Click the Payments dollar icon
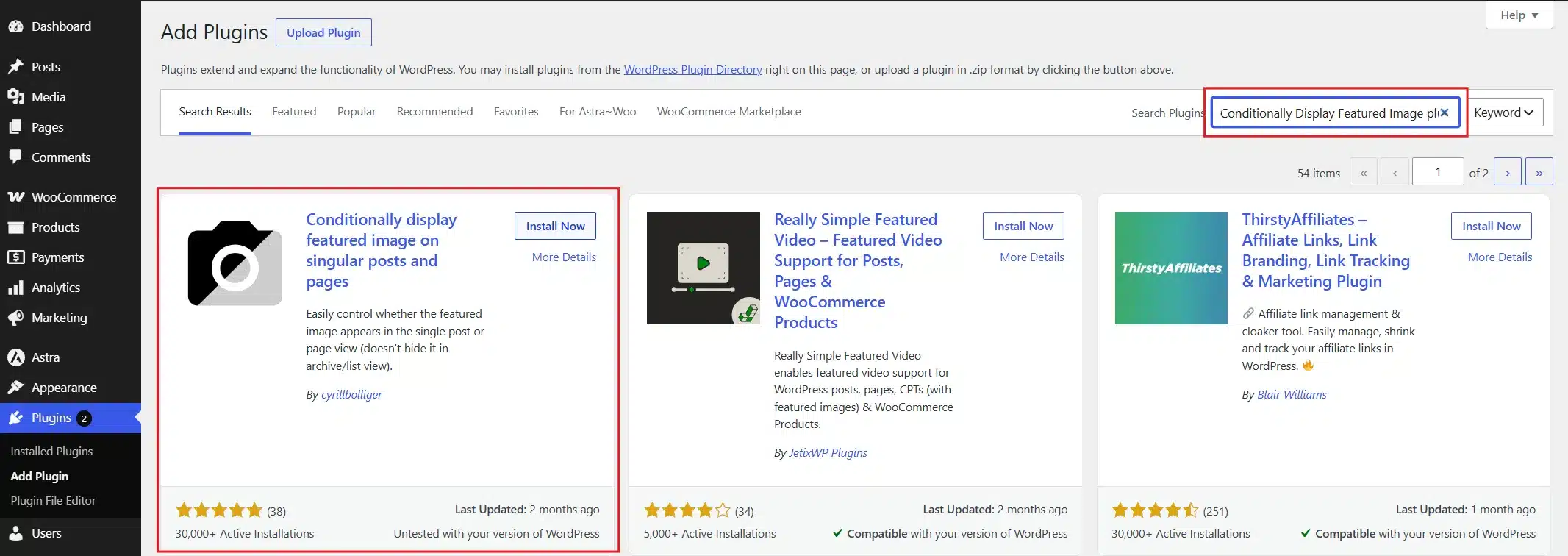Image resolution: width=1568 pixels, height=556 pixels. click(x=15, y=257)
